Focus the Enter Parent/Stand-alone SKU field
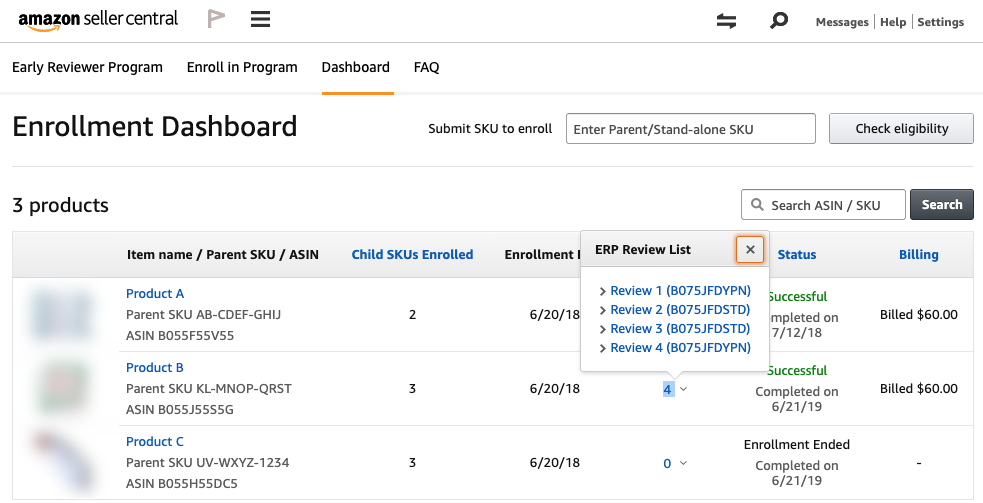 (691, 129)
